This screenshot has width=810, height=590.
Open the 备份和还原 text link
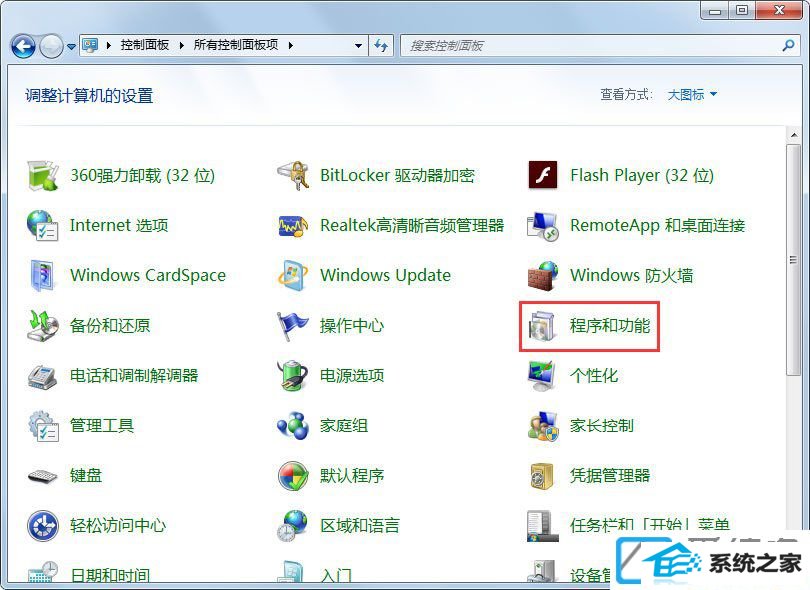point(110,325)
